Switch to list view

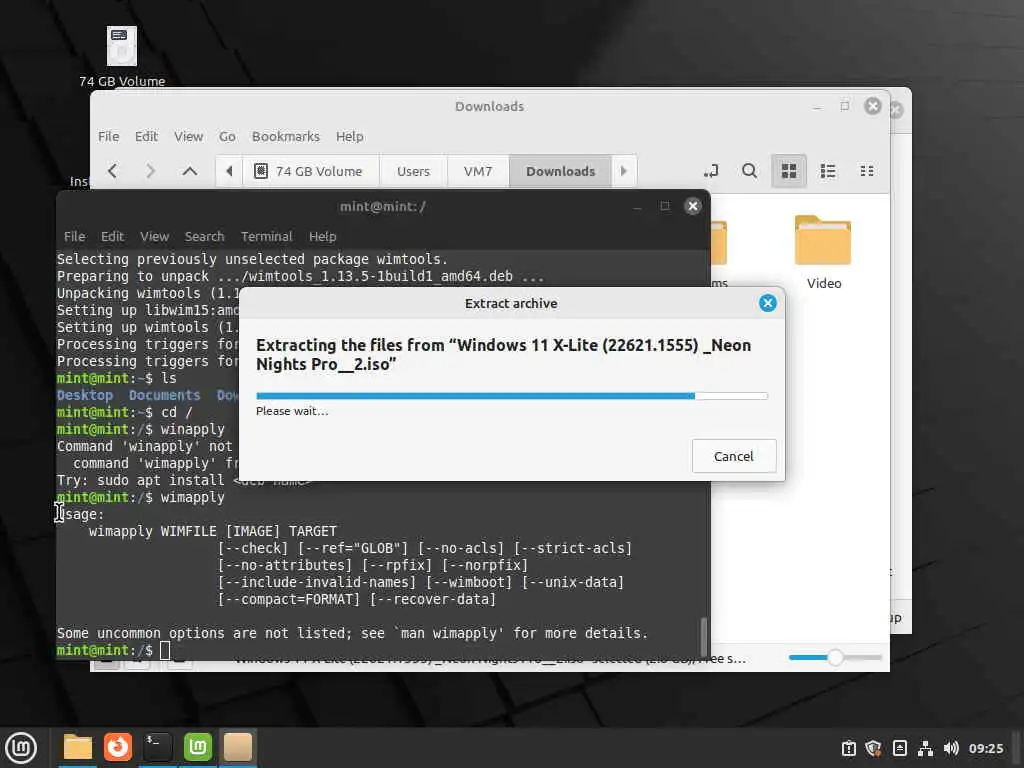tap(828, 171)
